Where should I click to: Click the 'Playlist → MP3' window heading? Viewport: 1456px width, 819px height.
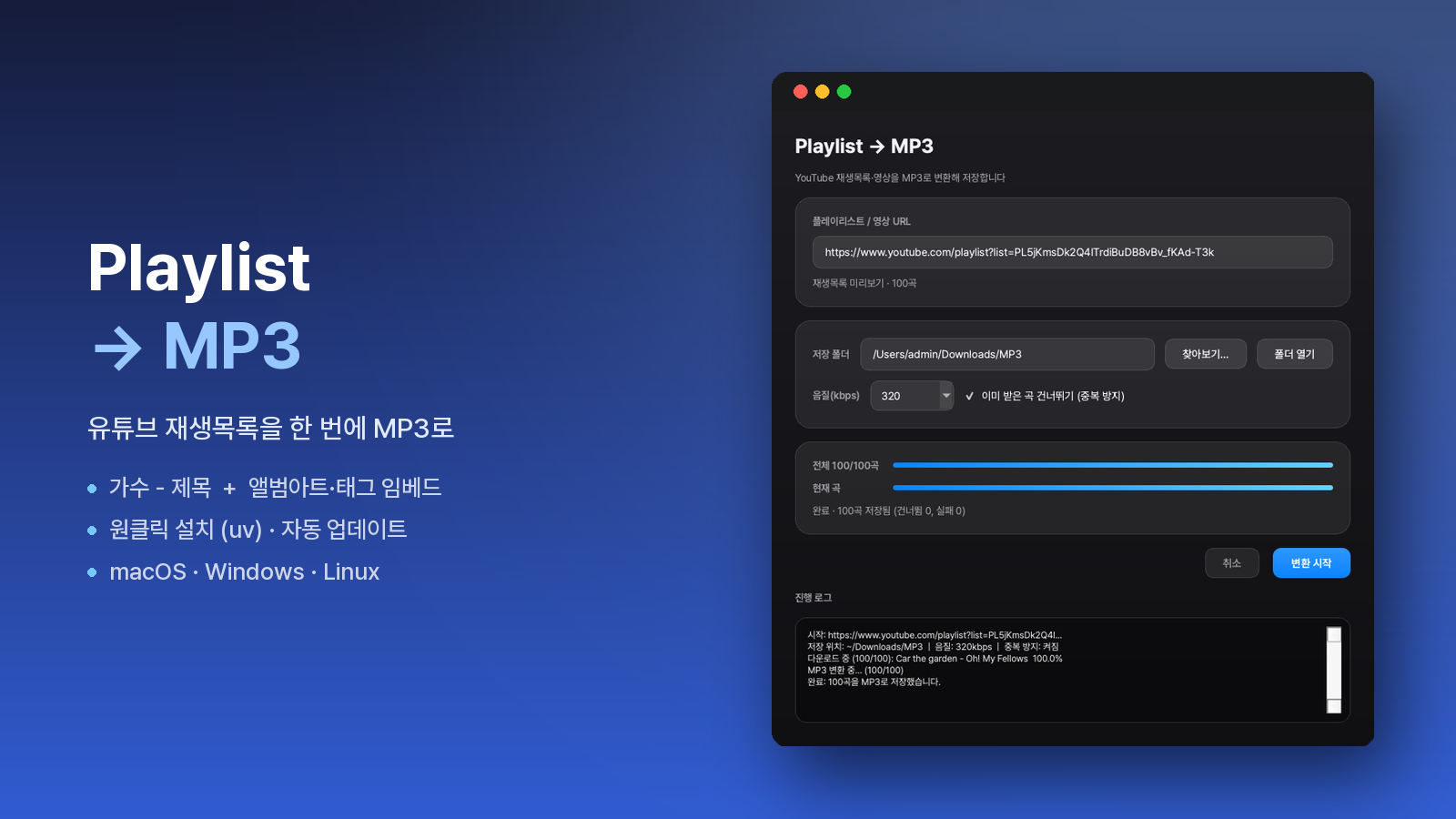click(x=864, y=147)
